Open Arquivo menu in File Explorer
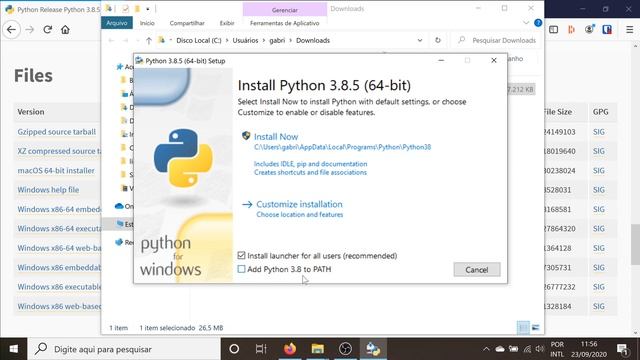 pyautogui.click(x=117, y=23)
